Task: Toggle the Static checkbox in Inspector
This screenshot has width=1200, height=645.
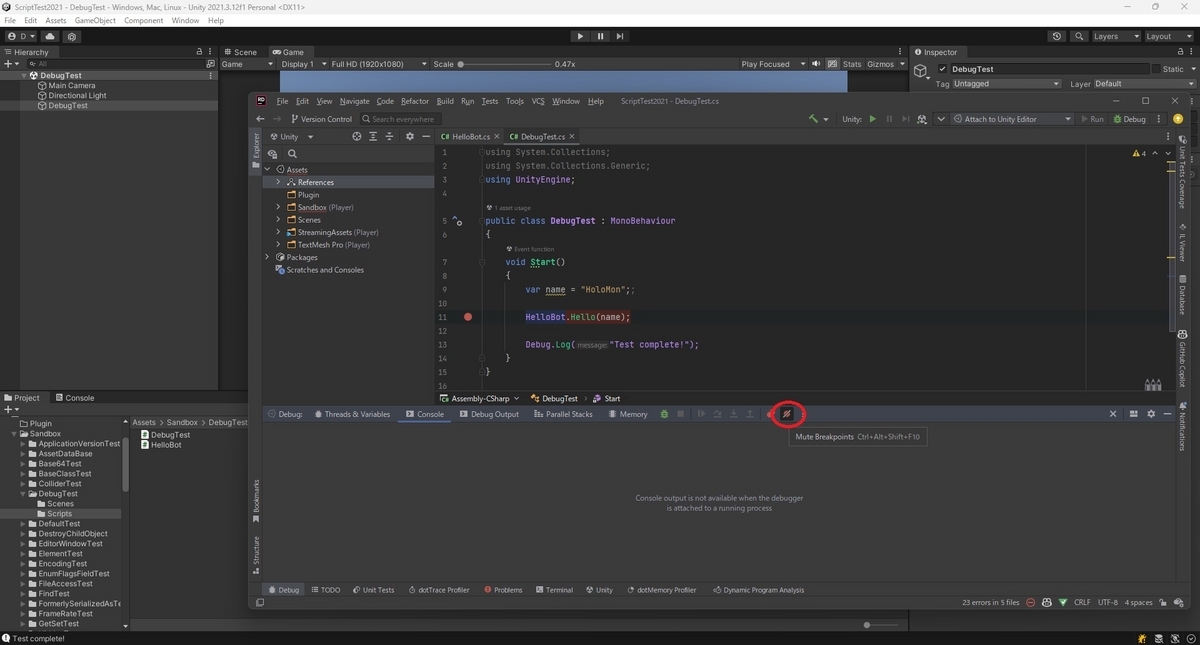Action: [x=1156, y=69]
